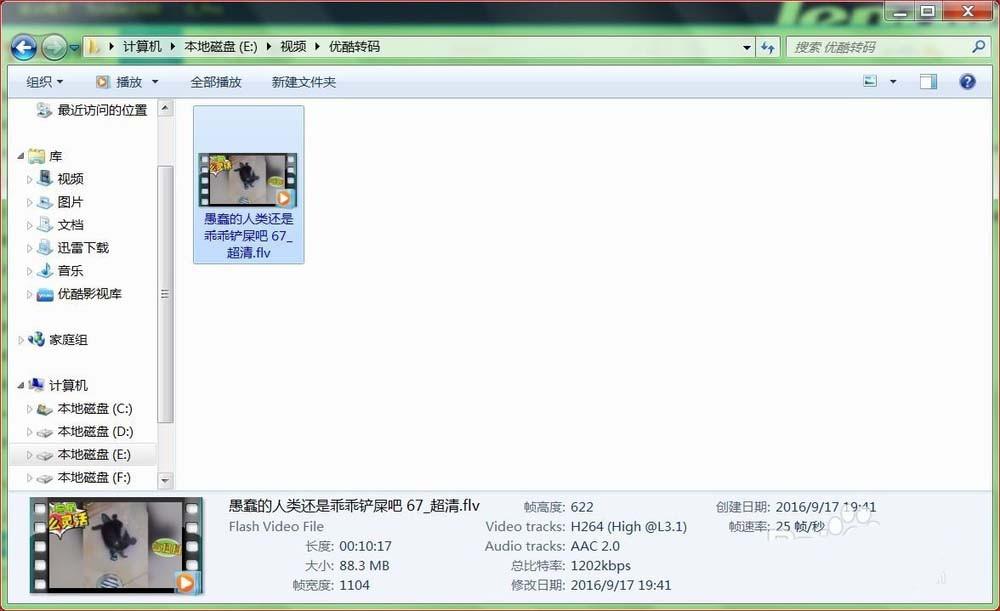Screen dimensions: 1000x611
Task: Toggle the preview pane icon
Action: tap(927, 80)
